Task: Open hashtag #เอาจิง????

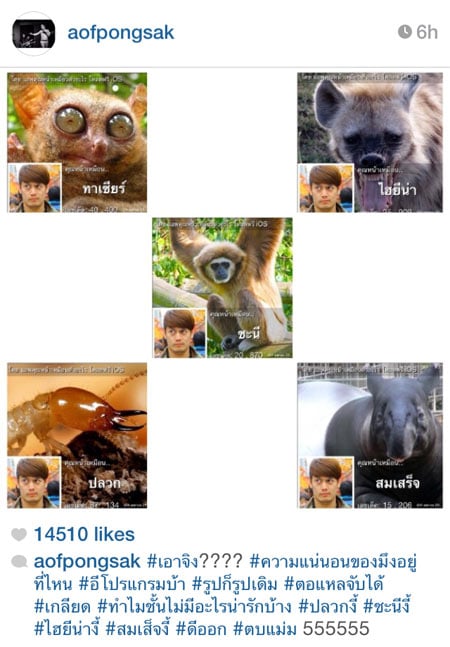Action: point(195,562)
